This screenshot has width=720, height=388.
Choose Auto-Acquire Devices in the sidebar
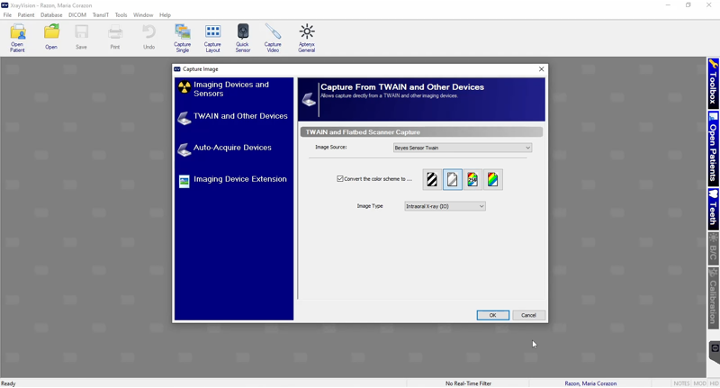233,148
